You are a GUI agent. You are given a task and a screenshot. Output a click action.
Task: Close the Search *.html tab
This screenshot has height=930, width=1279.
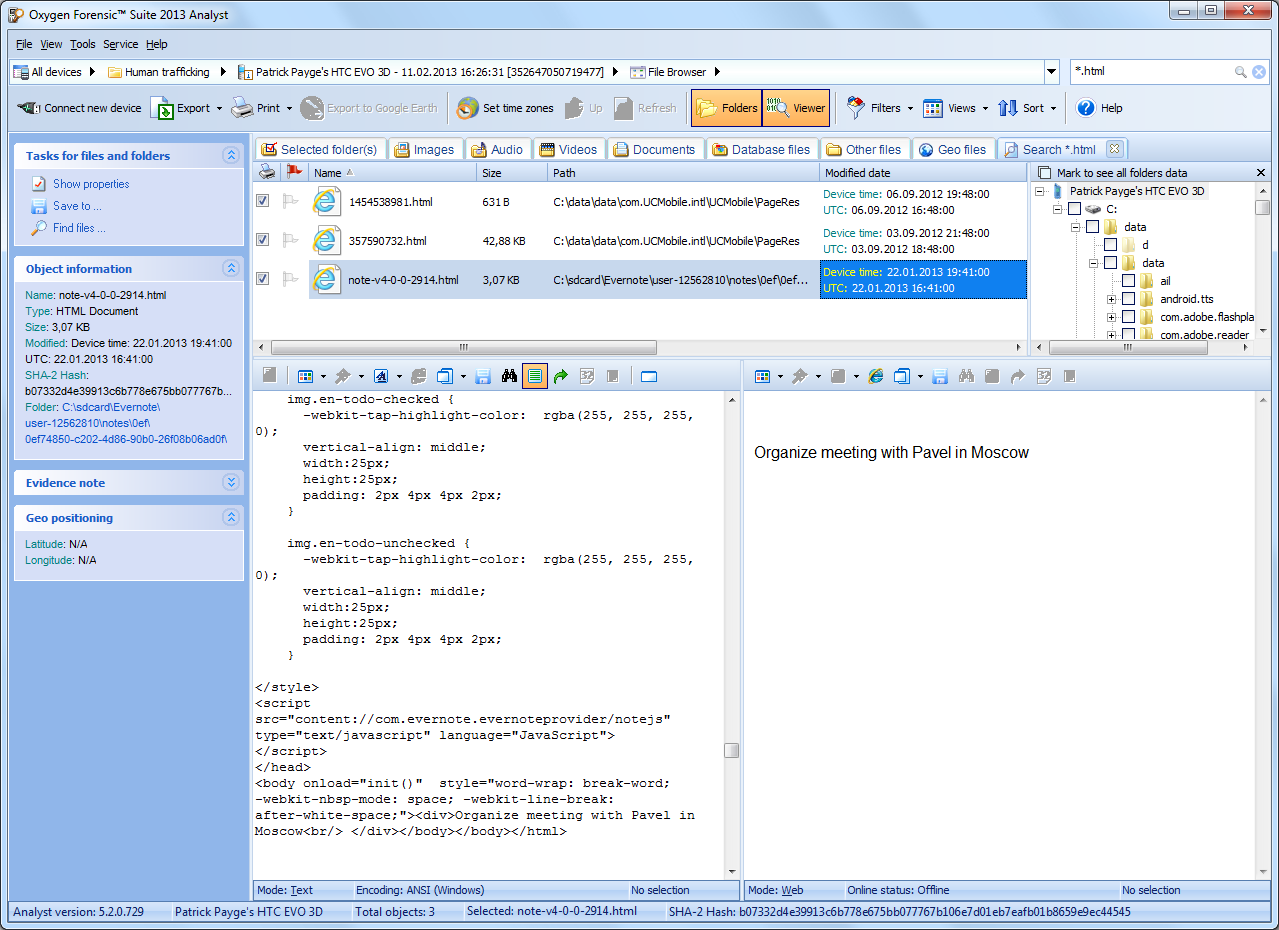1114,149
